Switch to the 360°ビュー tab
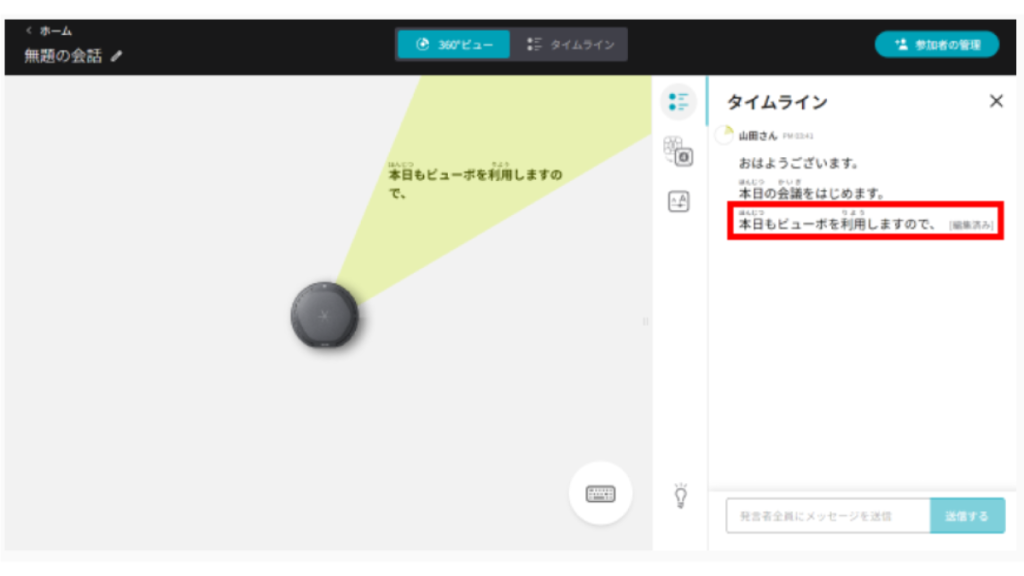Screen dimensions: 1024x576 [454, 45]
